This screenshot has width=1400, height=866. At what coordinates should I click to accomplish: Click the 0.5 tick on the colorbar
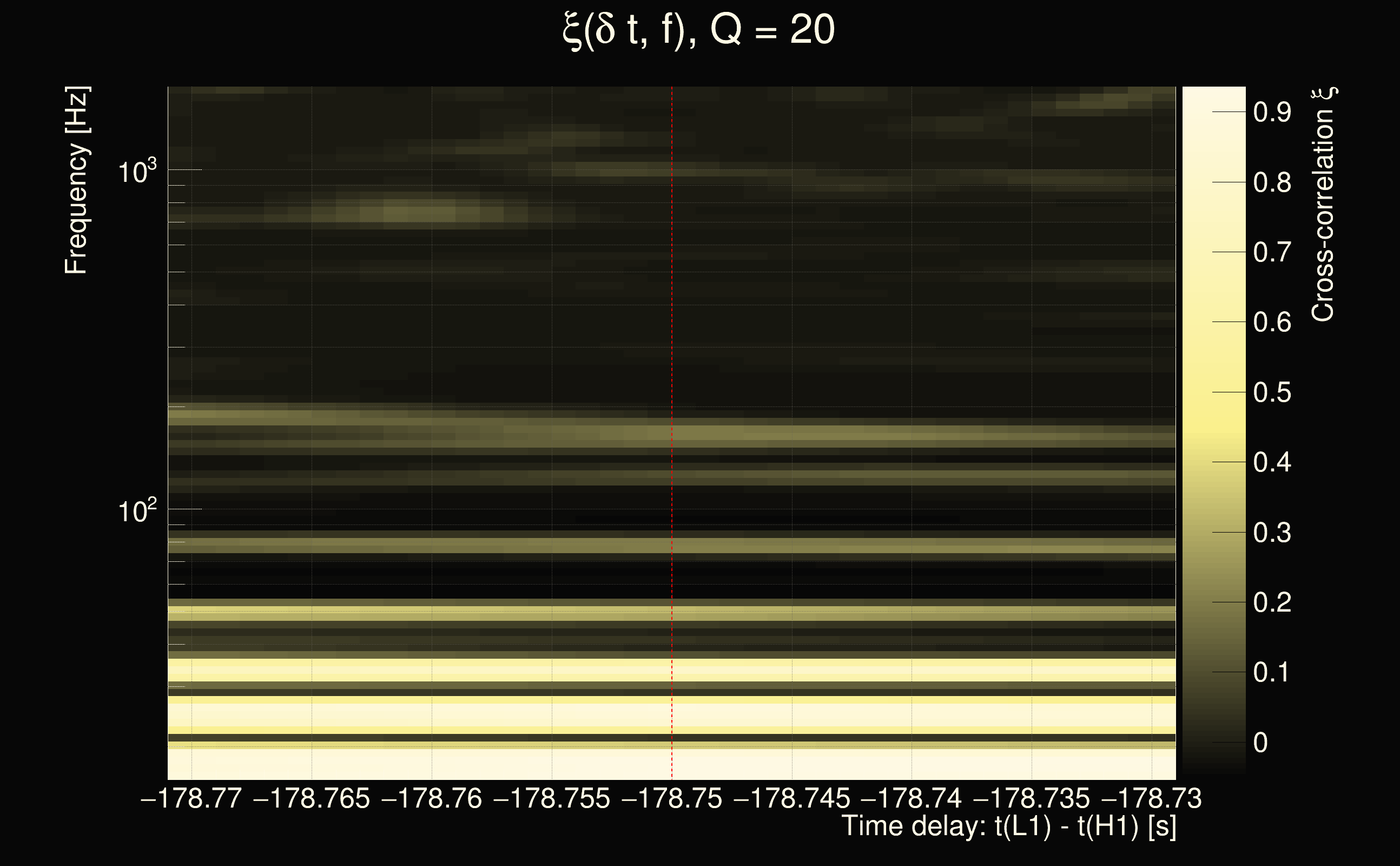click(1272, 393)
